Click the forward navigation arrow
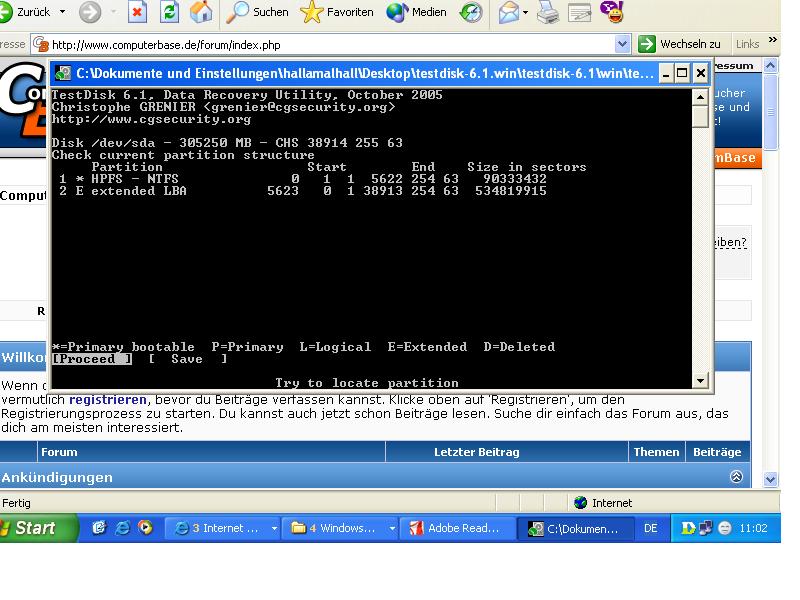The image size is (800, 600). [90, 12]
